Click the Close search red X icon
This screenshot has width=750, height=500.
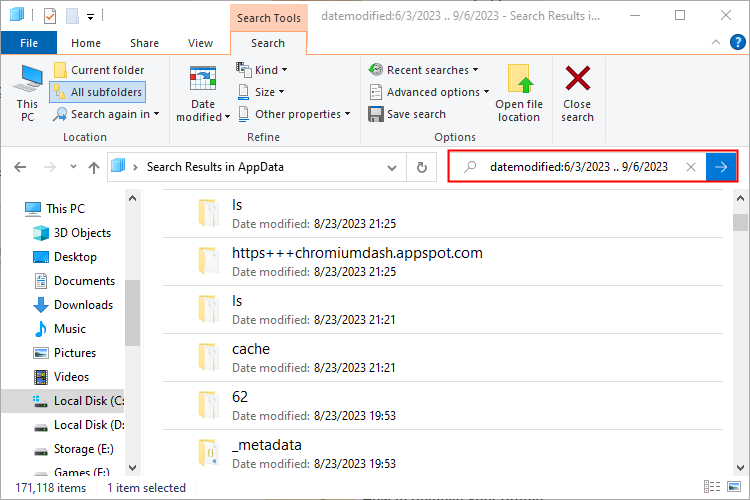577,80
